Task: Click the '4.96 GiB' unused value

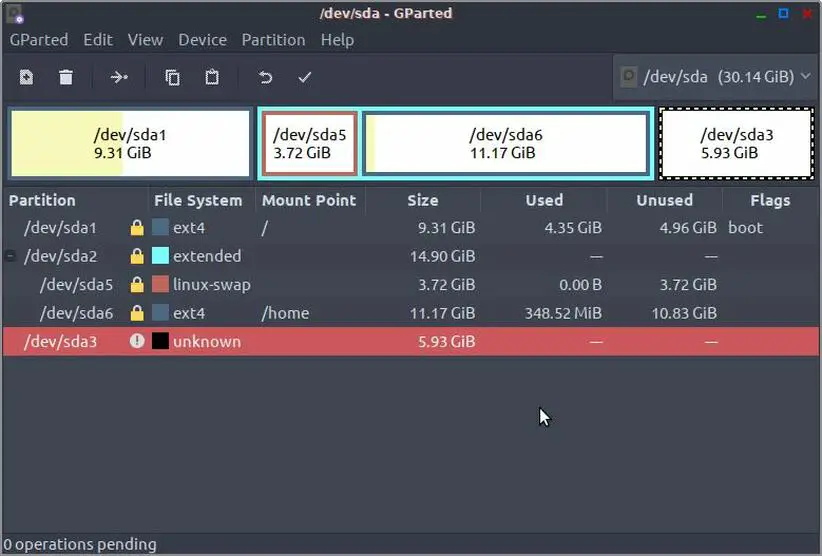Action: point(688,227)
